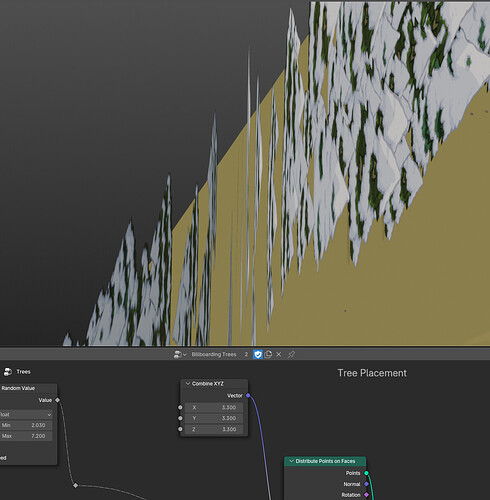Select the Tree Placement frame label

coord(372,373)
